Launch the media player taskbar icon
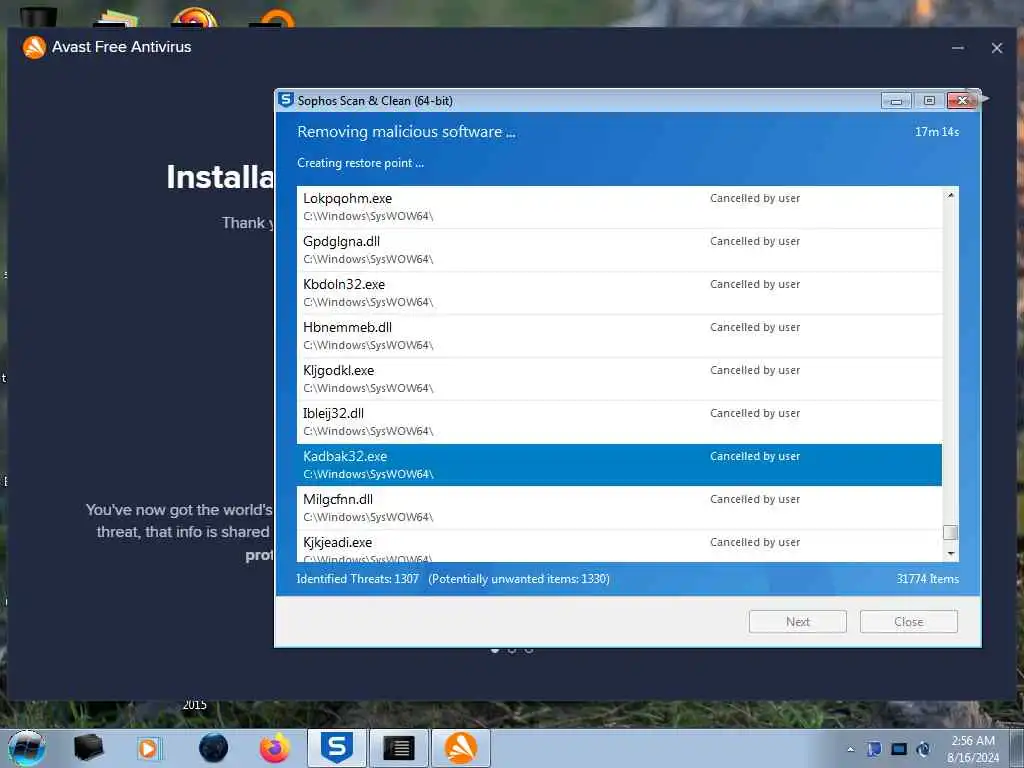The height and width of the screenshot is (768, 1024). (149, 748)
